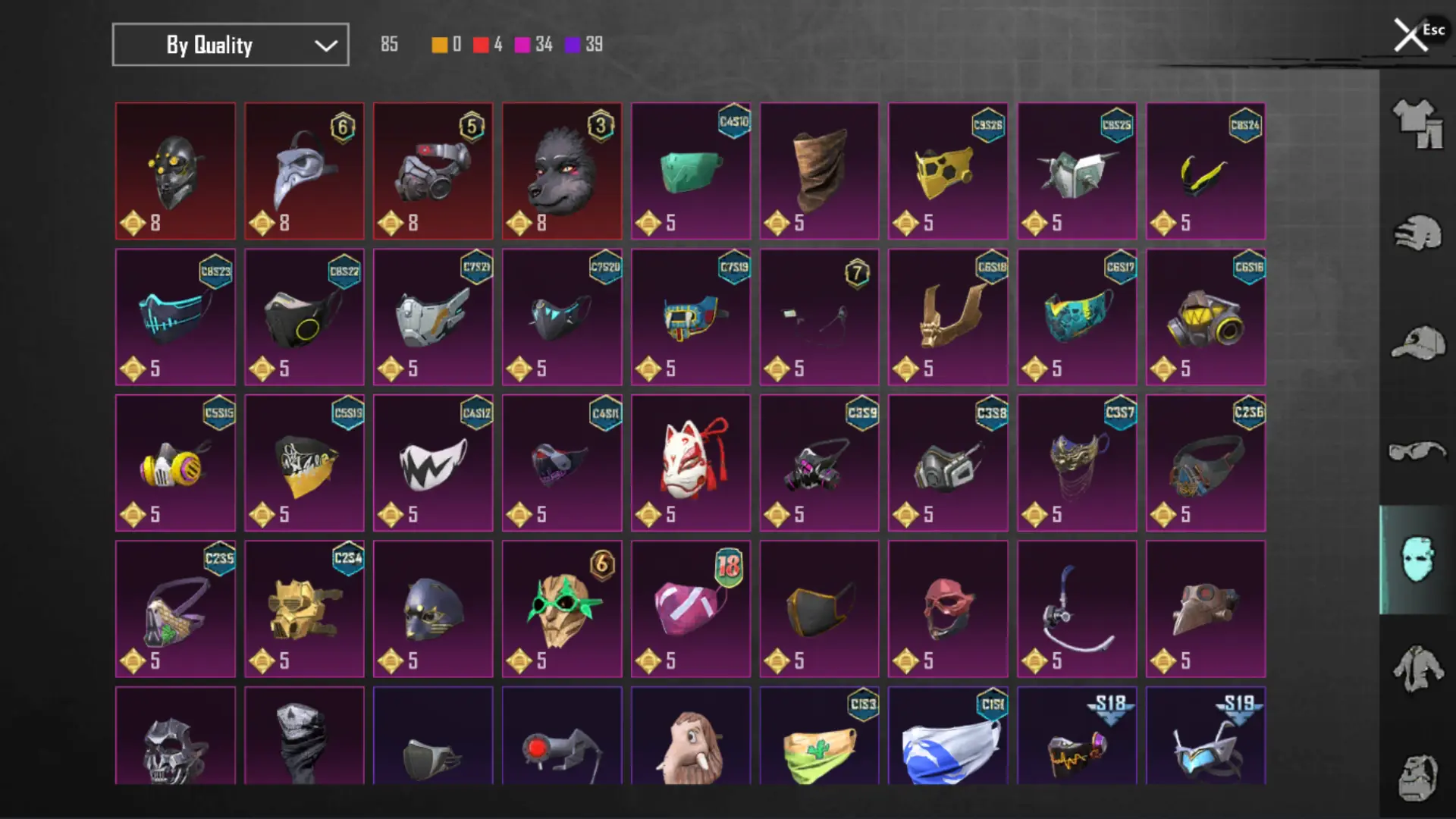This screenshot has height=819, width=1456.
Task: Select the highlighted face mask category
Action: pyautogui.click(x=1417, y=560)
